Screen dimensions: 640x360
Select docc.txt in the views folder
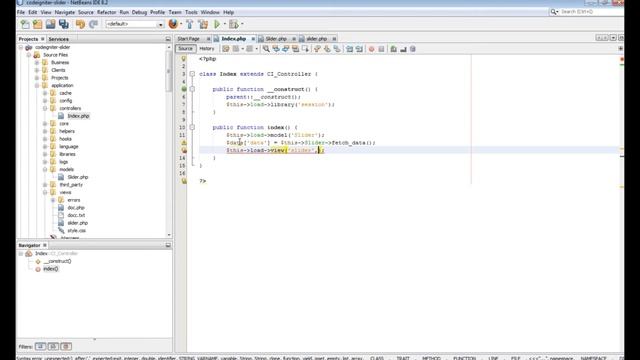(x=76, y=215)
